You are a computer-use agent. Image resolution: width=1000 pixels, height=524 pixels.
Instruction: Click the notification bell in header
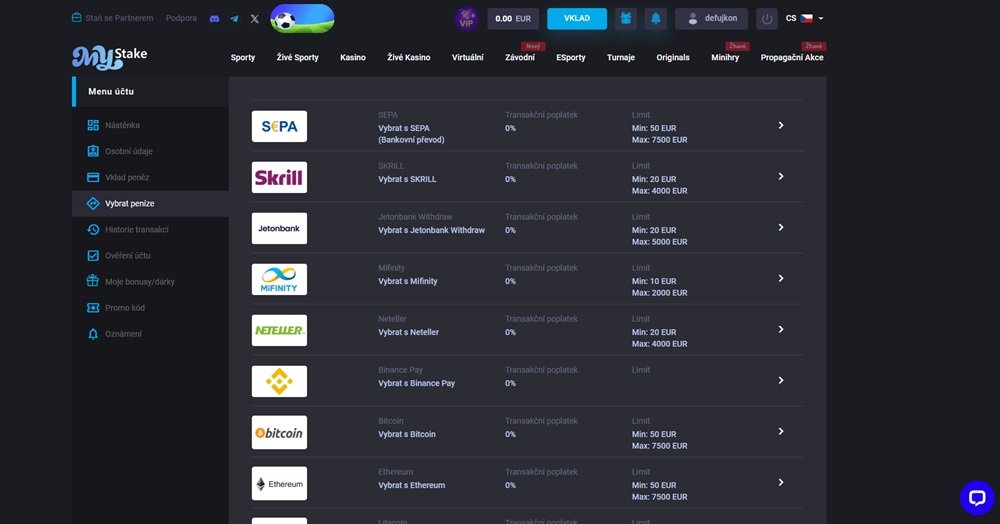point(656,18)
